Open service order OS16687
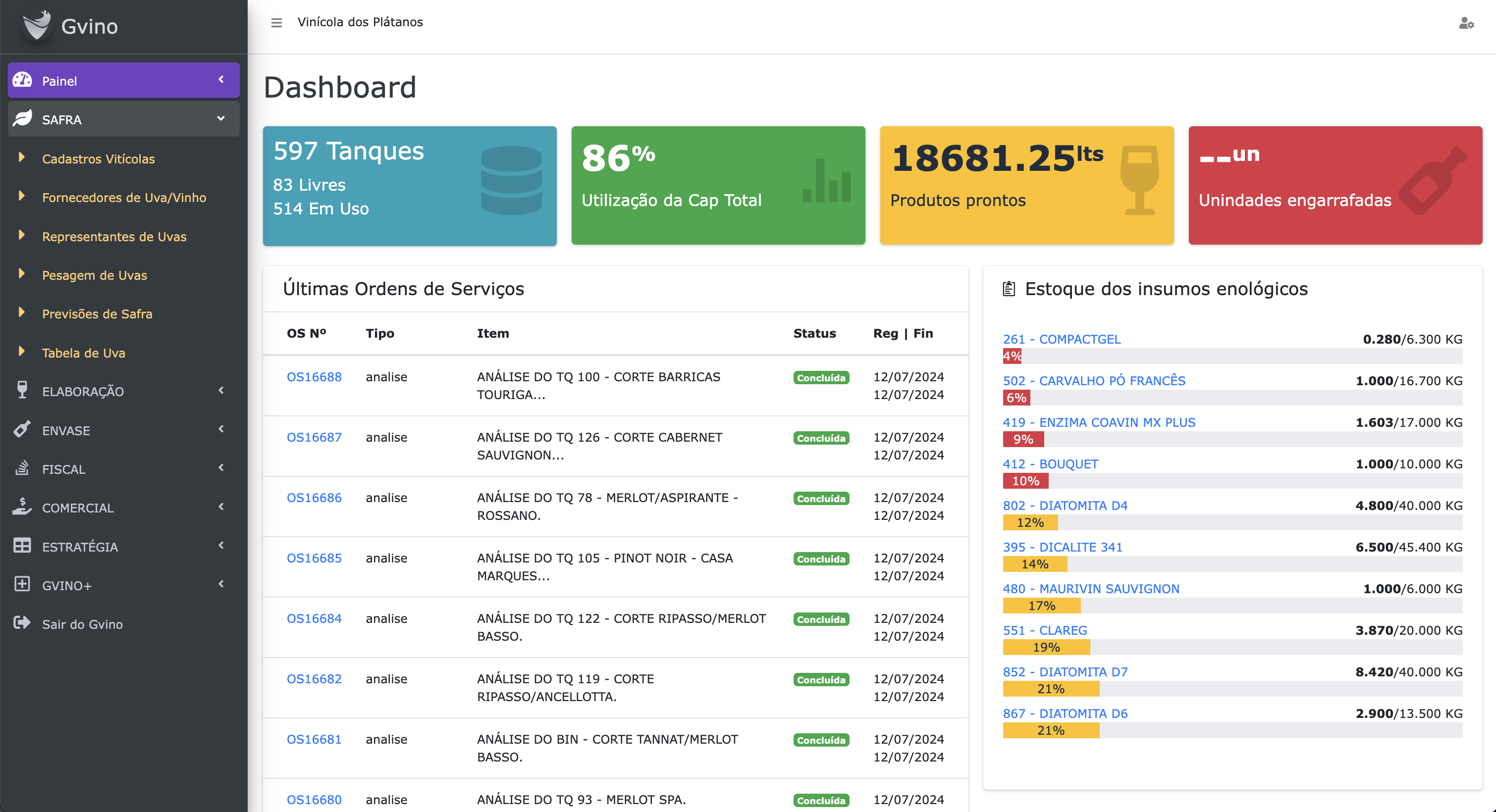 point(314,438)
